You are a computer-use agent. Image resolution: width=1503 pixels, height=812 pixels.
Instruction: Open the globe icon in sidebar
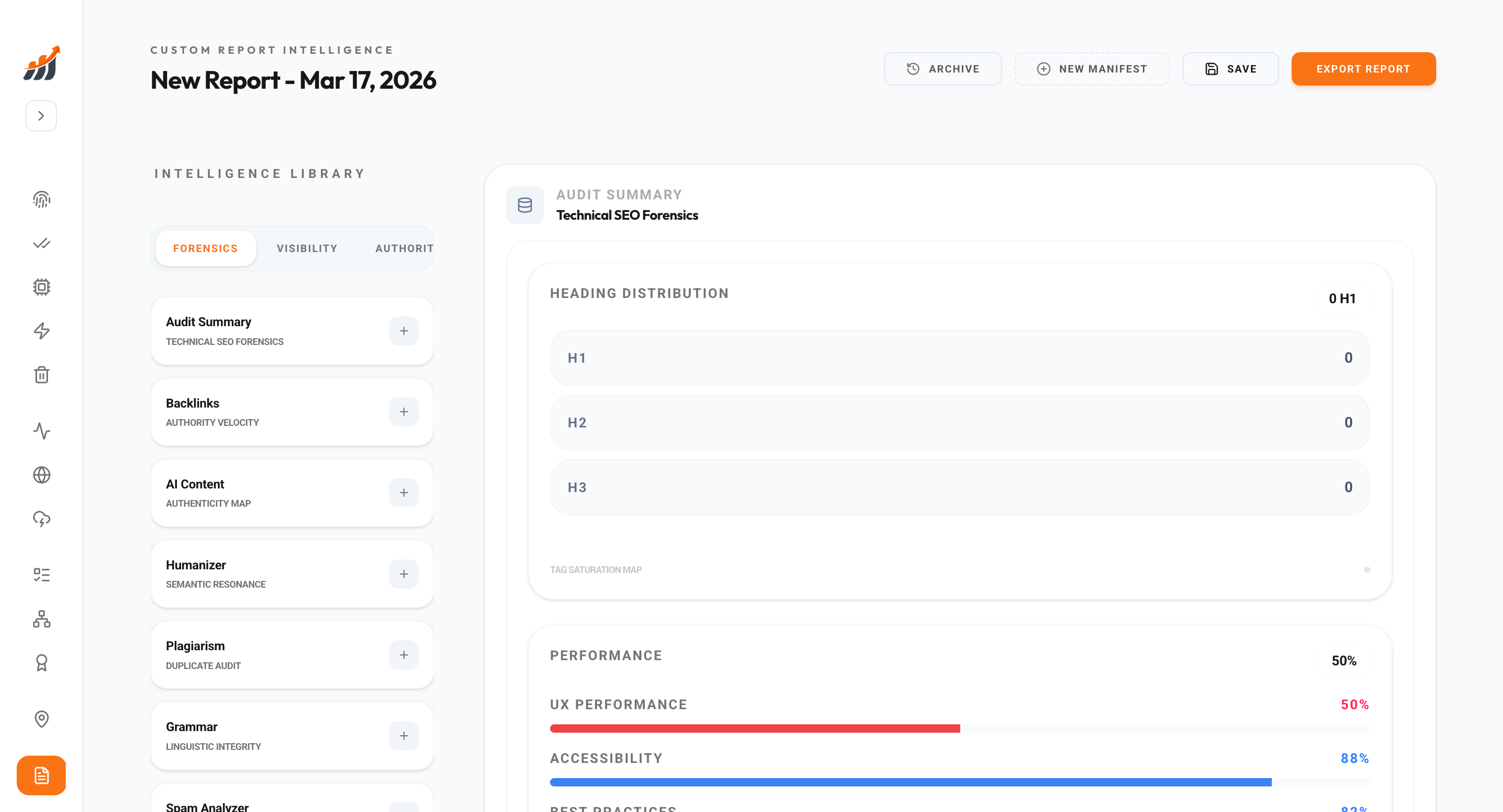pyautogui.click(x=41, y=475)
